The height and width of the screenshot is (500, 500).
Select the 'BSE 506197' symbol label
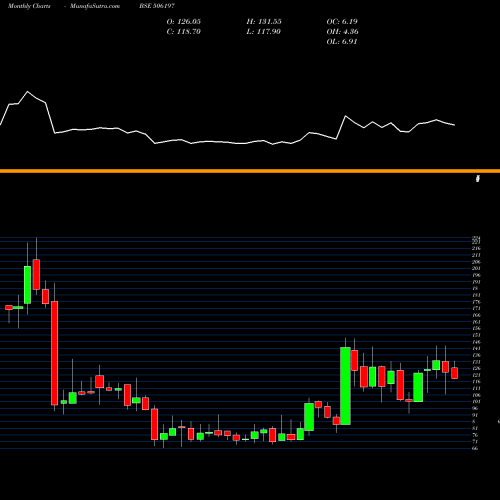click(157, 6)
